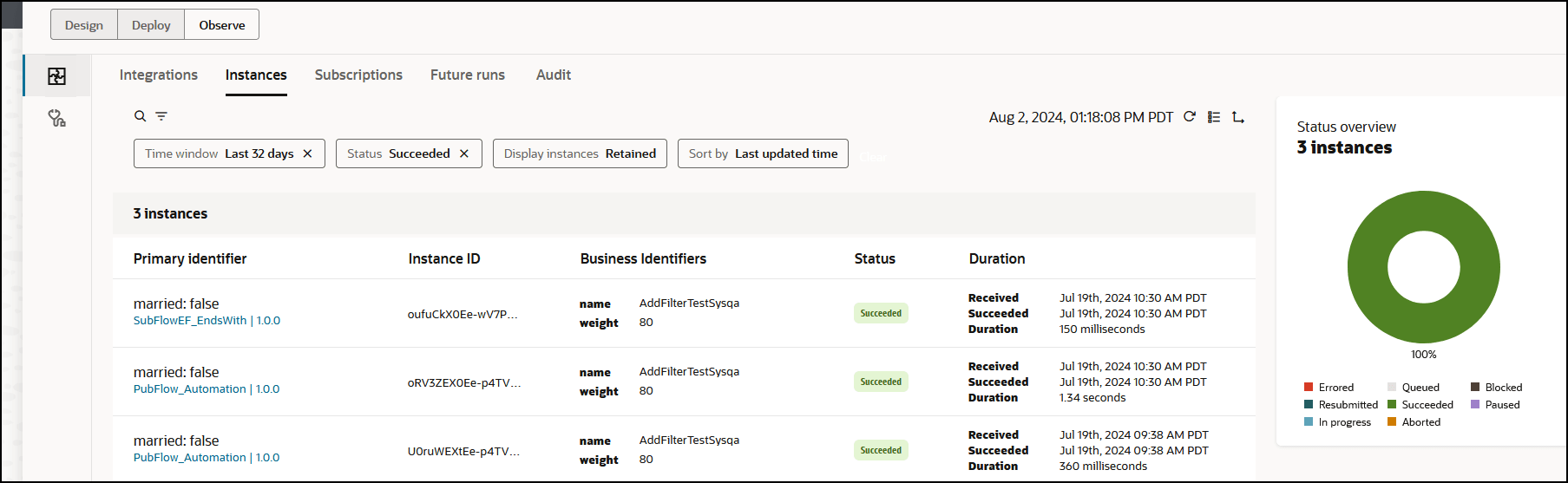Remove the Status Succeeded filter

pos(464,153)
